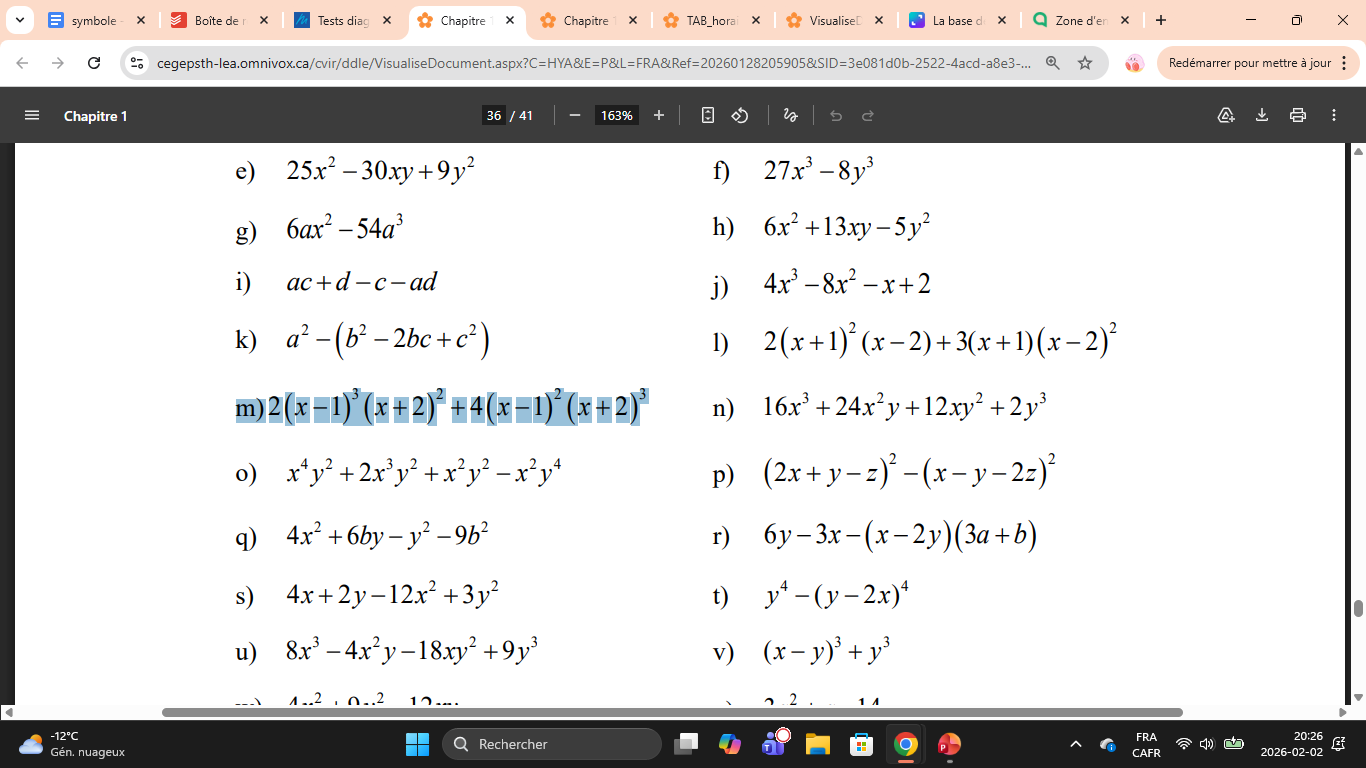
Task: Click the zoom percentage field
Action: [x=616, y=115]
